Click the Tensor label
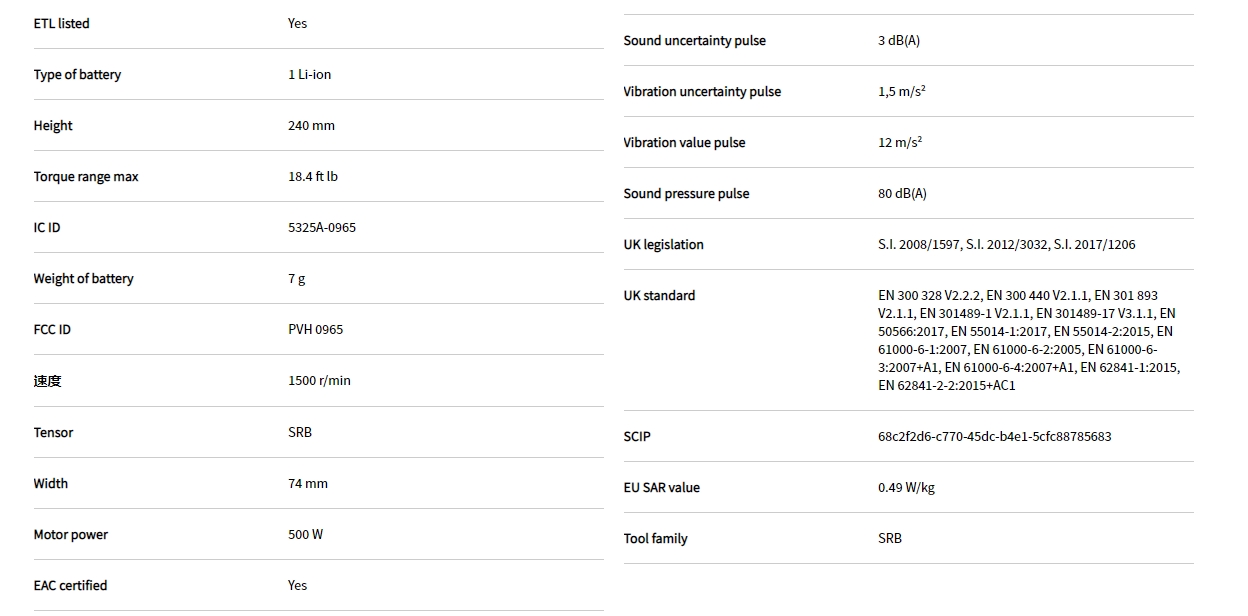Screen dimensions: 1248x616 click(x=53, y=432)
